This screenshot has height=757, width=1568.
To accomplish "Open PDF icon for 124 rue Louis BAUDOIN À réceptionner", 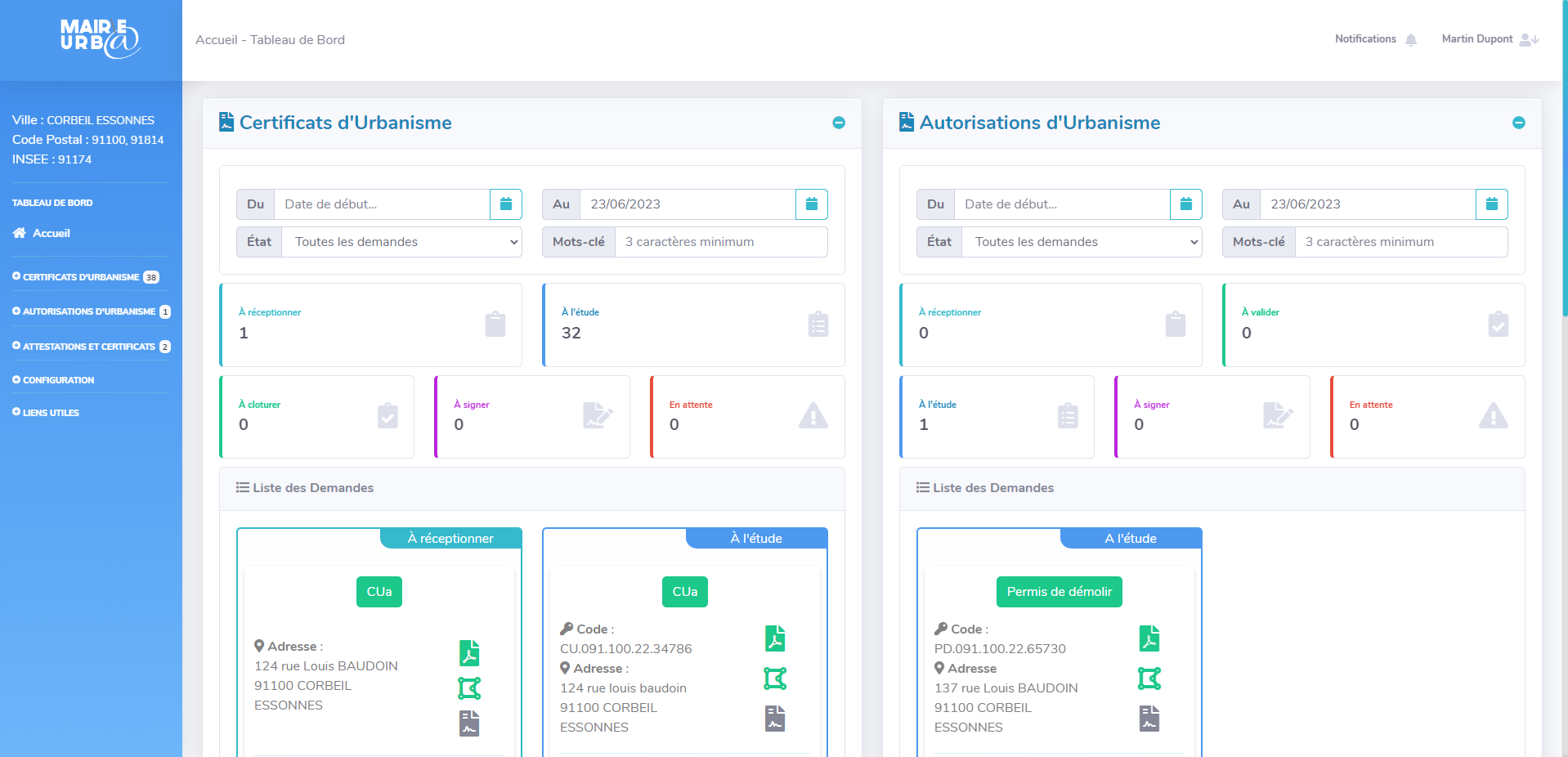I will (x=469, y=653).
